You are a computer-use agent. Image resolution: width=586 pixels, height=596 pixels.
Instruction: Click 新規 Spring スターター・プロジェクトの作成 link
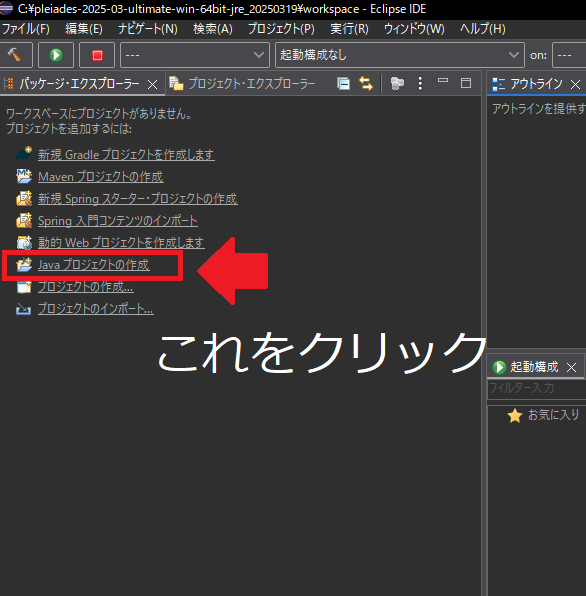click(x=138, y=199)
